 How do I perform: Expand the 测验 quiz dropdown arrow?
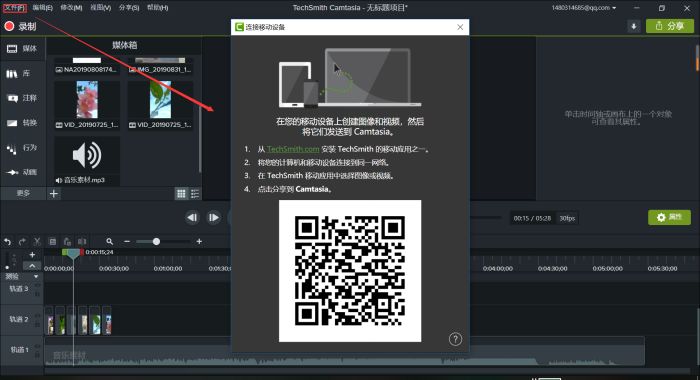click(36, 277)
